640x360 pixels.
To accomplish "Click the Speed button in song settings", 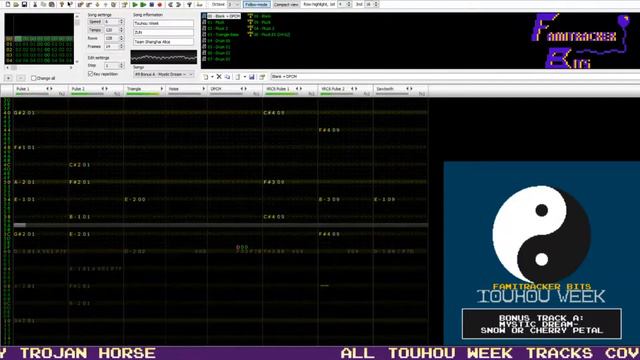I will 95,22.
